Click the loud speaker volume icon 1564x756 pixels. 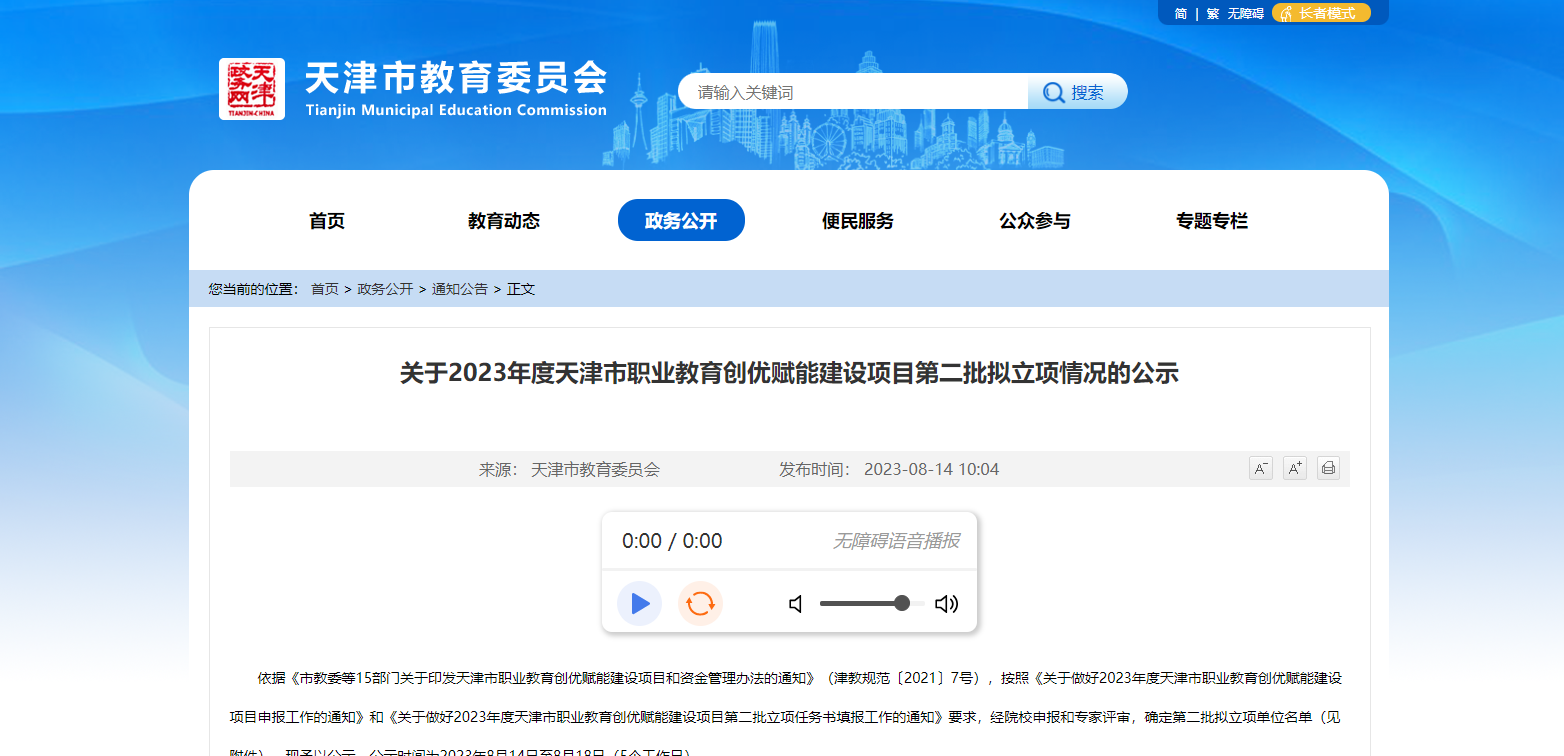pos(946,604)
